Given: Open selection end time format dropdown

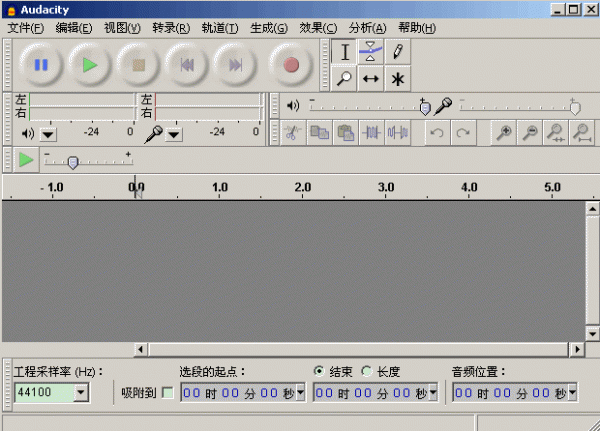Looking at the screenshot, I should pos(433,392).
